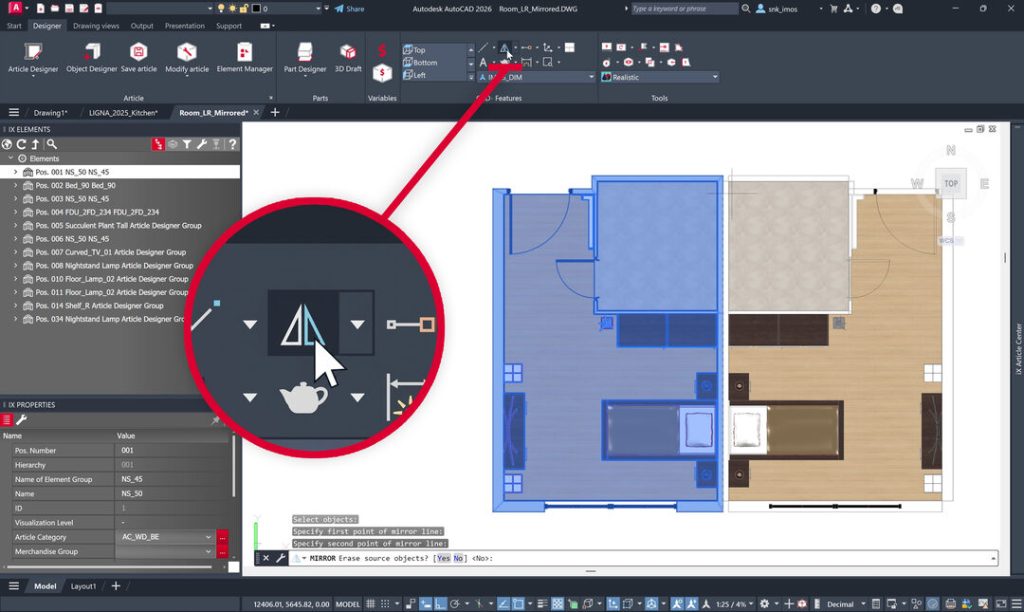This screenshot has width=1024, height=612.
Task: Click the help question mark in iX Elements
Action: [232, 144]
